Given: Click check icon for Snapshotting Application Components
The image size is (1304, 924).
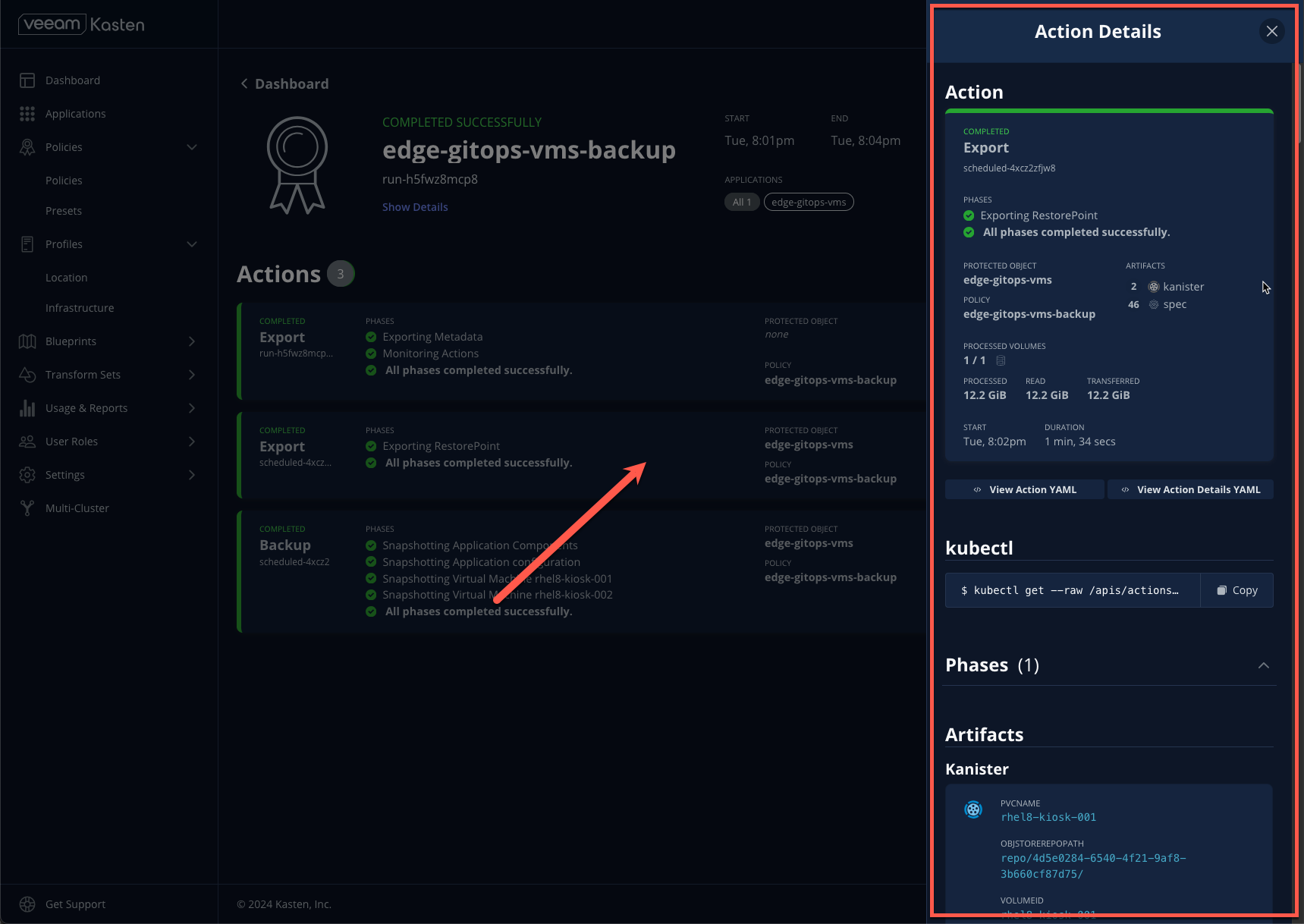Looking at the screenshot, I should coord(371,545).
